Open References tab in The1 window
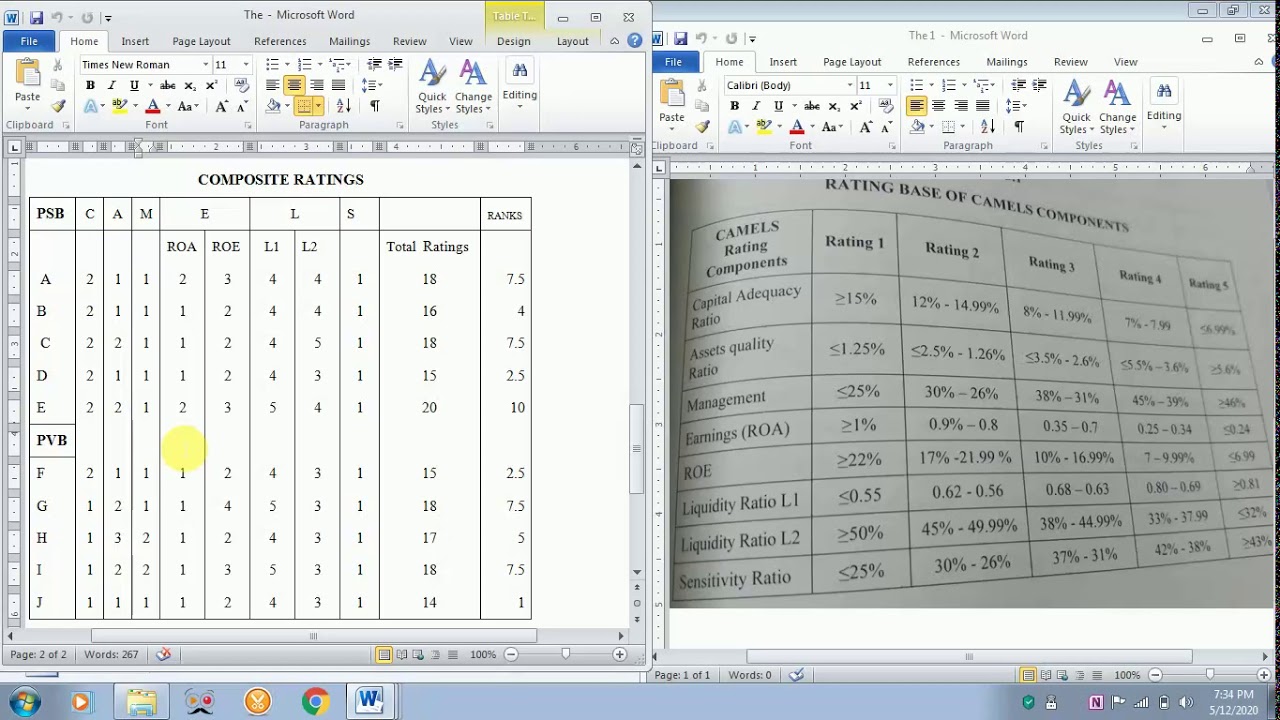Viewport: 1280px width, 720px height. click(933, 62)
